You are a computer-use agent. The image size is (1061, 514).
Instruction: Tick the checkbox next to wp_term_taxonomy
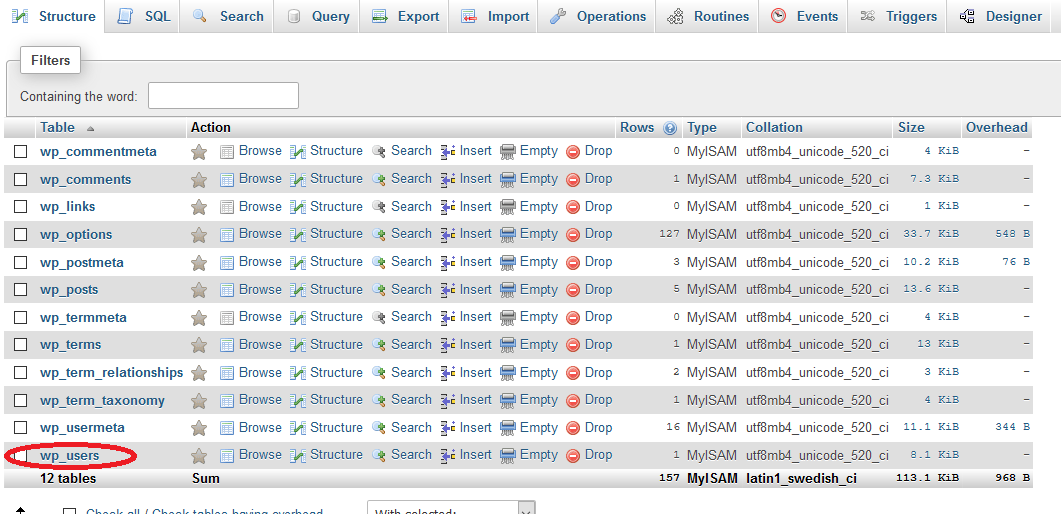[x=21, y=401]
